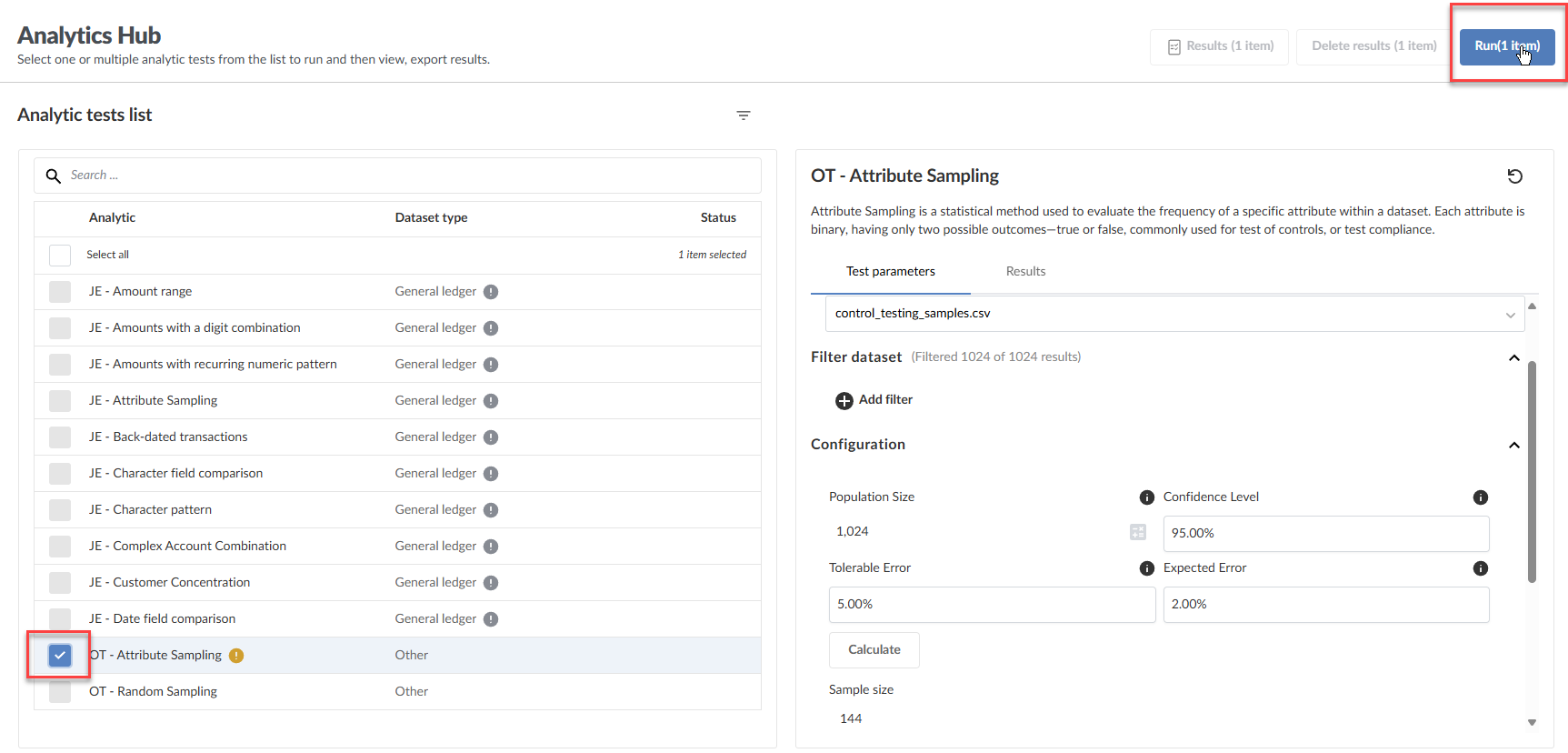Viewport: 1568px width, 753px height.
Task: Click the Analytic column header
Action: pos(112,218)
